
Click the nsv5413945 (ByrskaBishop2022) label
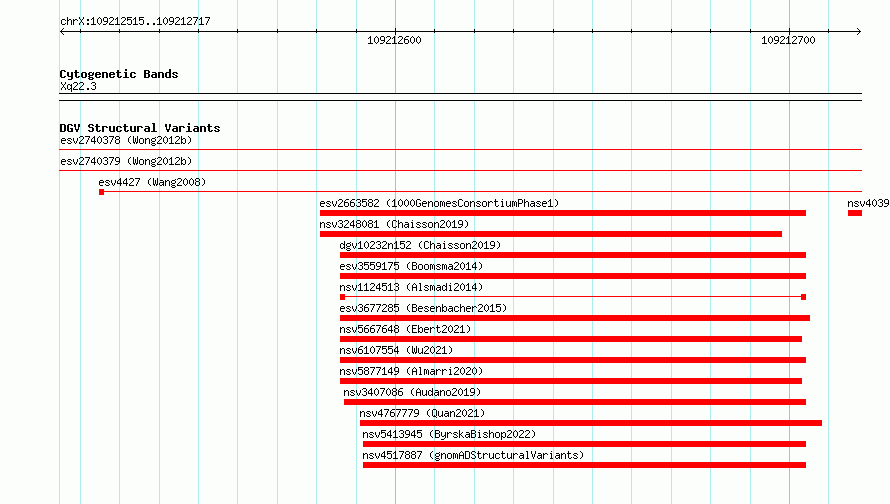tap(449, 434)
